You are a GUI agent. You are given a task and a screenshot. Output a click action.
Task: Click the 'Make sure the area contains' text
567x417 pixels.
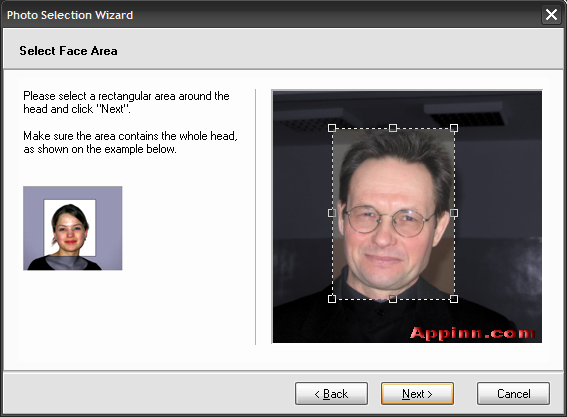tap(130, 142)
